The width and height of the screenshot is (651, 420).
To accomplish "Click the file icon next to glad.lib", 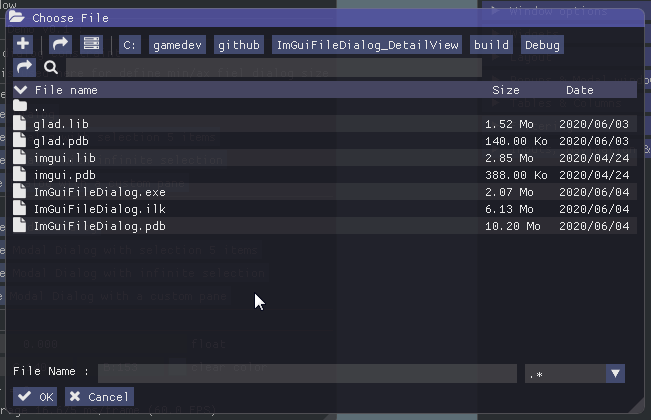I will click(20, 123).
